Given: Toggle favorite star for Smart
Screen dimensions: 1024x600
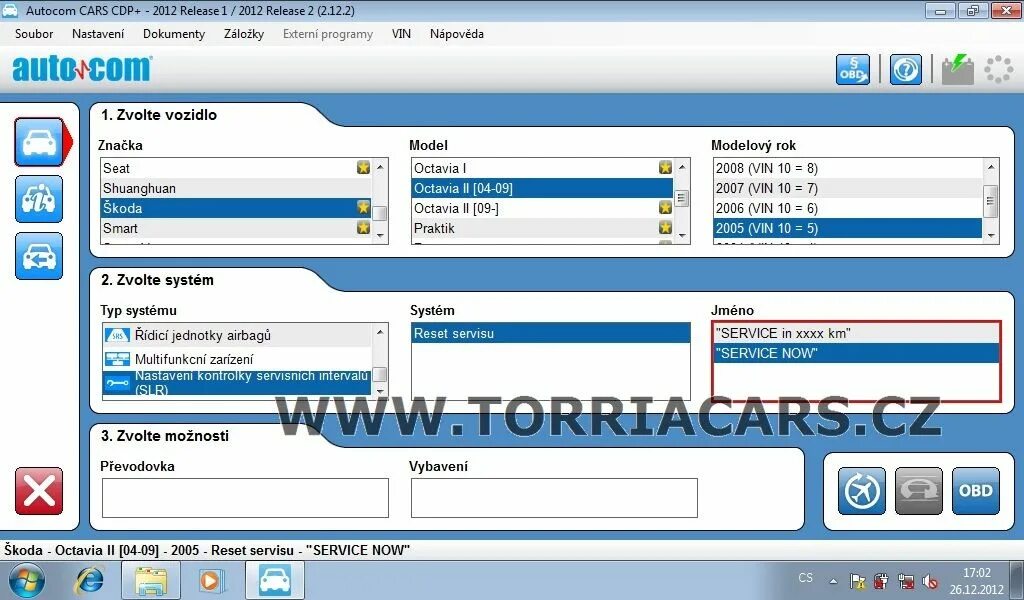Looking at the screenshot, I should [x=363, y=228].
